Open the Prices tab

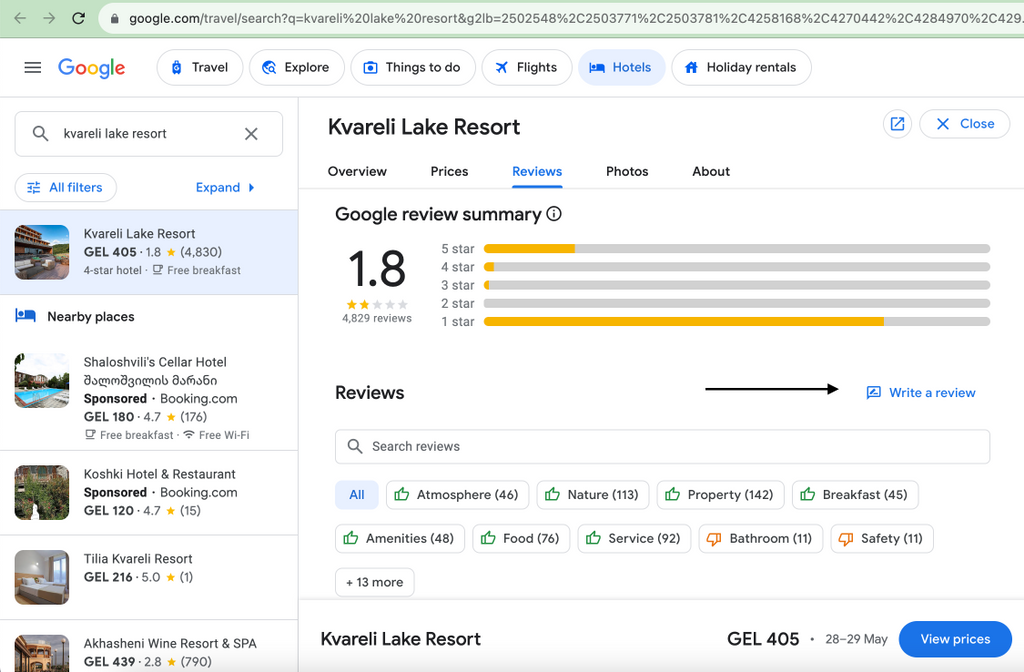(x=449, y=171)
